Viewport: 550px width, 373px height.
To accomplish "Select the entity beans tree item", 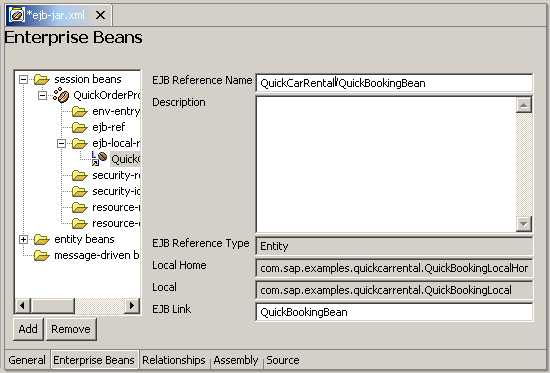I will coord(84,239).
